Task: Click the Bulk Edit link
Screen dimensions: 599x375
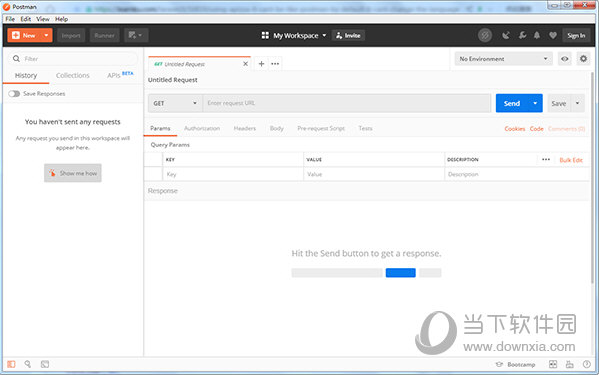Action: [x=571, y=160]
